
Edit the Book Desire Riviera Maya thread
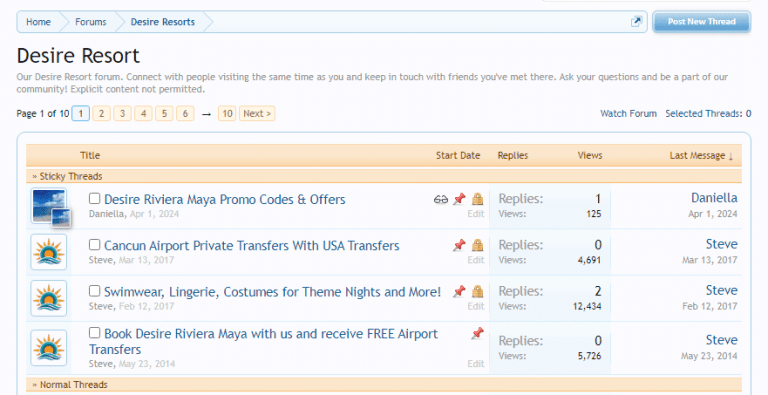tap(476, 364)
